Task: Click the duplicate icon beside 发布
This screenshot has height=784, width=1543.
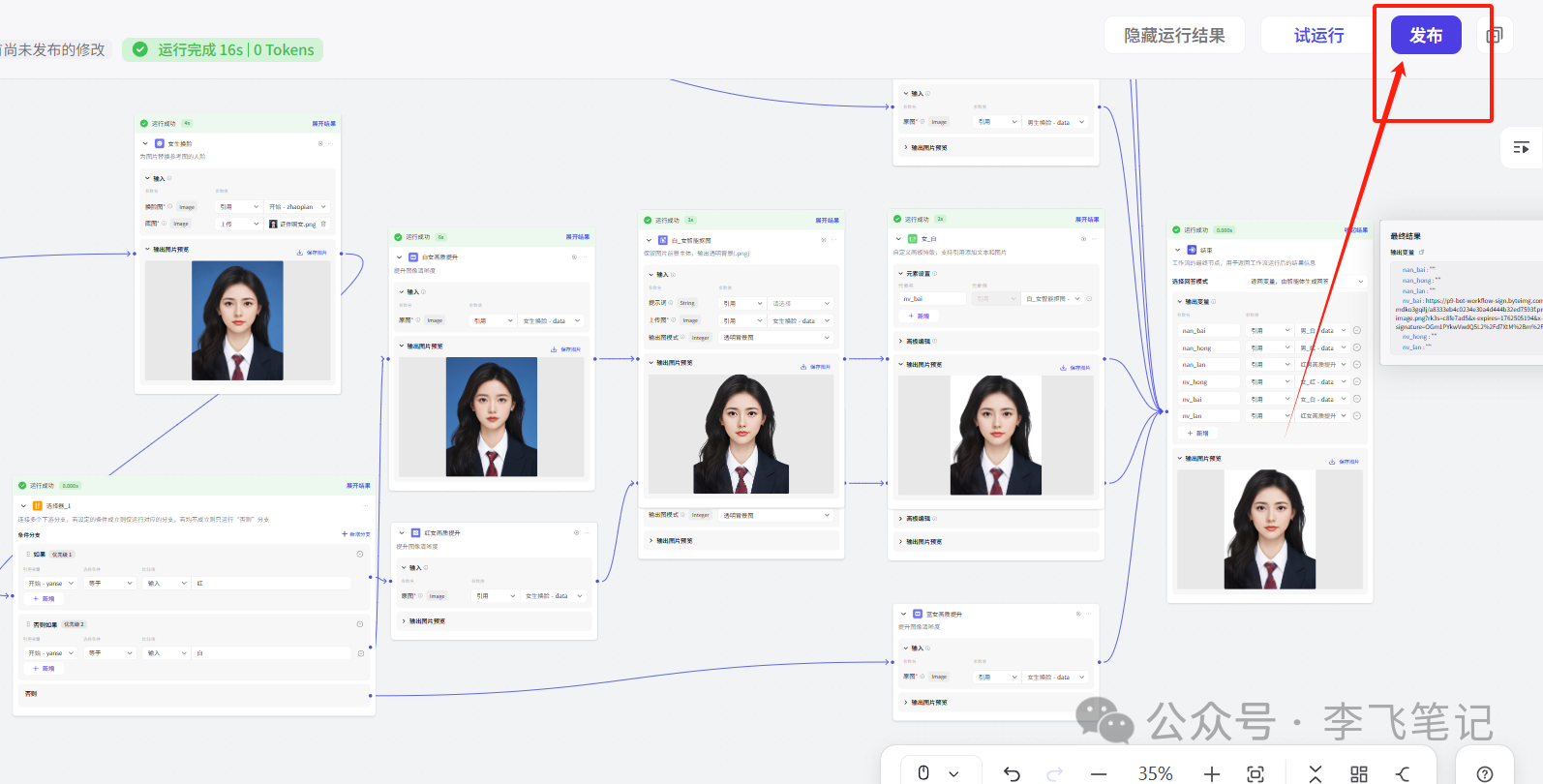Action: (1495, 36)
